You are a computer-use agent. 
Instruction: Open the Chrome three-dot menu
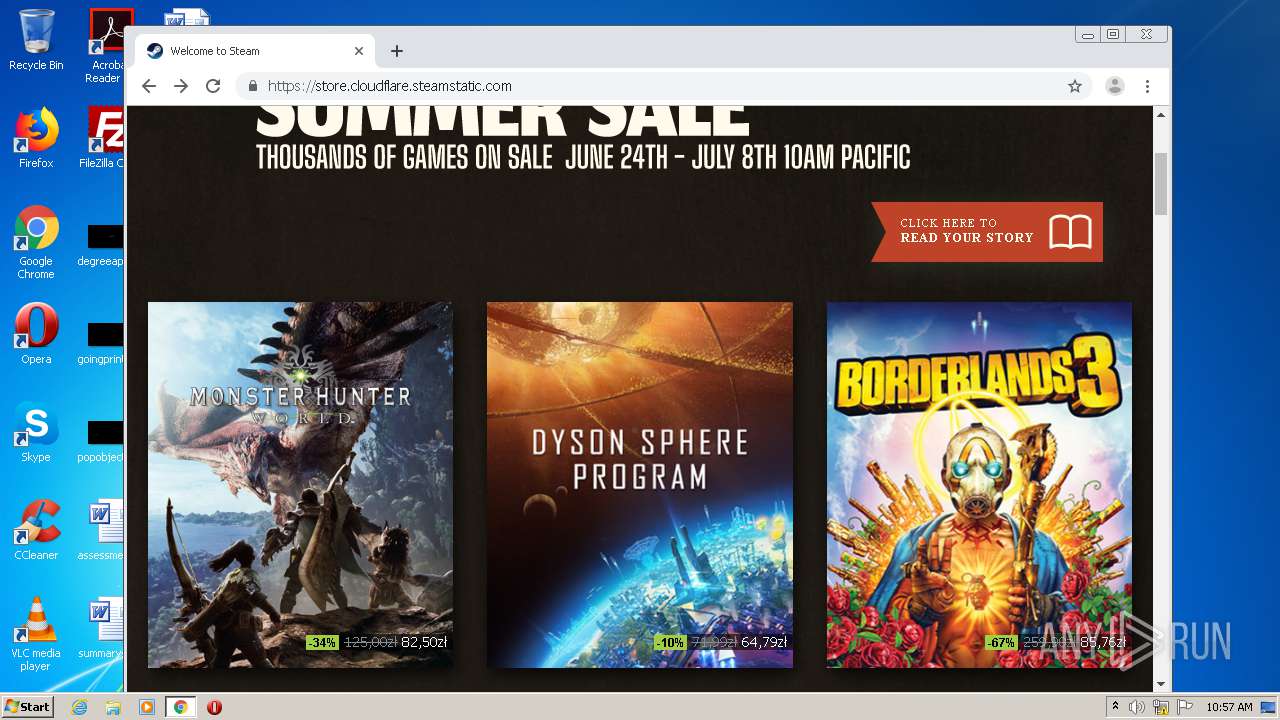1147,86
